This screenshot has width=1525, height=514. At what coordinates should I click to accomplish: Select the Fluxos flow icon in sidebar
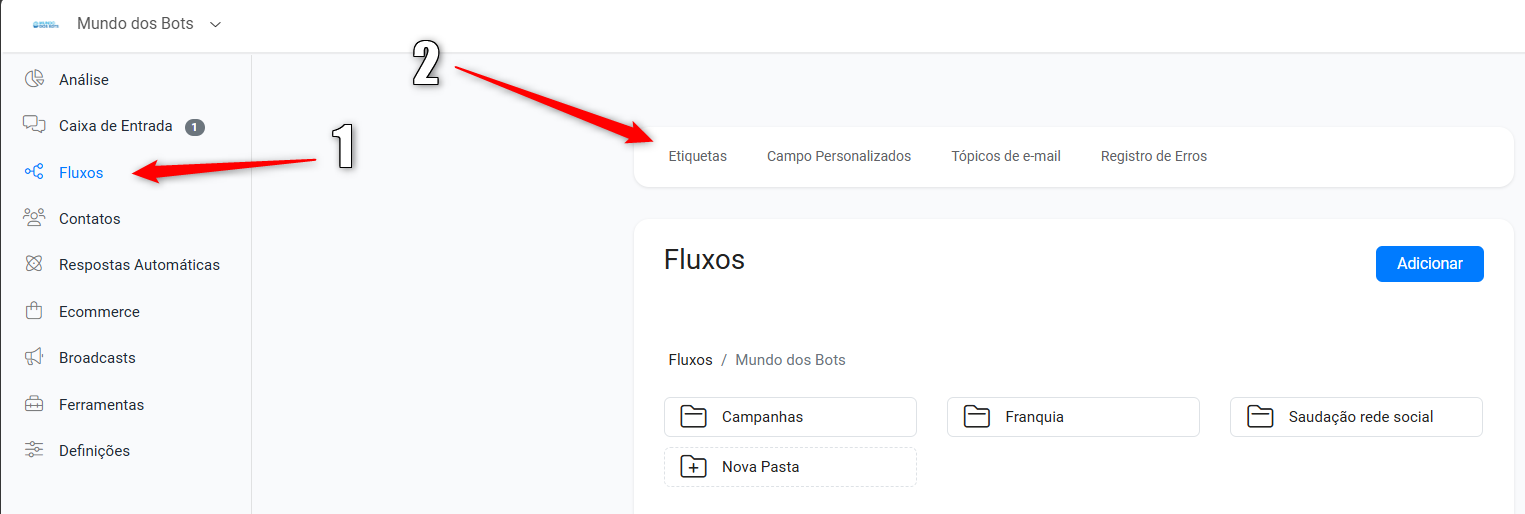click(x=35, y=172)
